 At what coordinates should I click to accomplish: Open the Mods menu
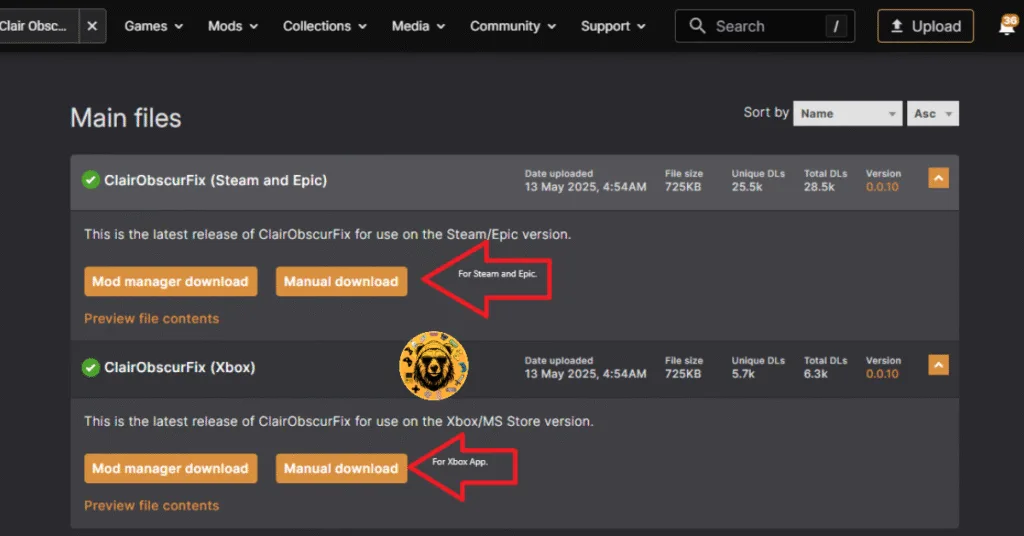[x=232, y=26]
